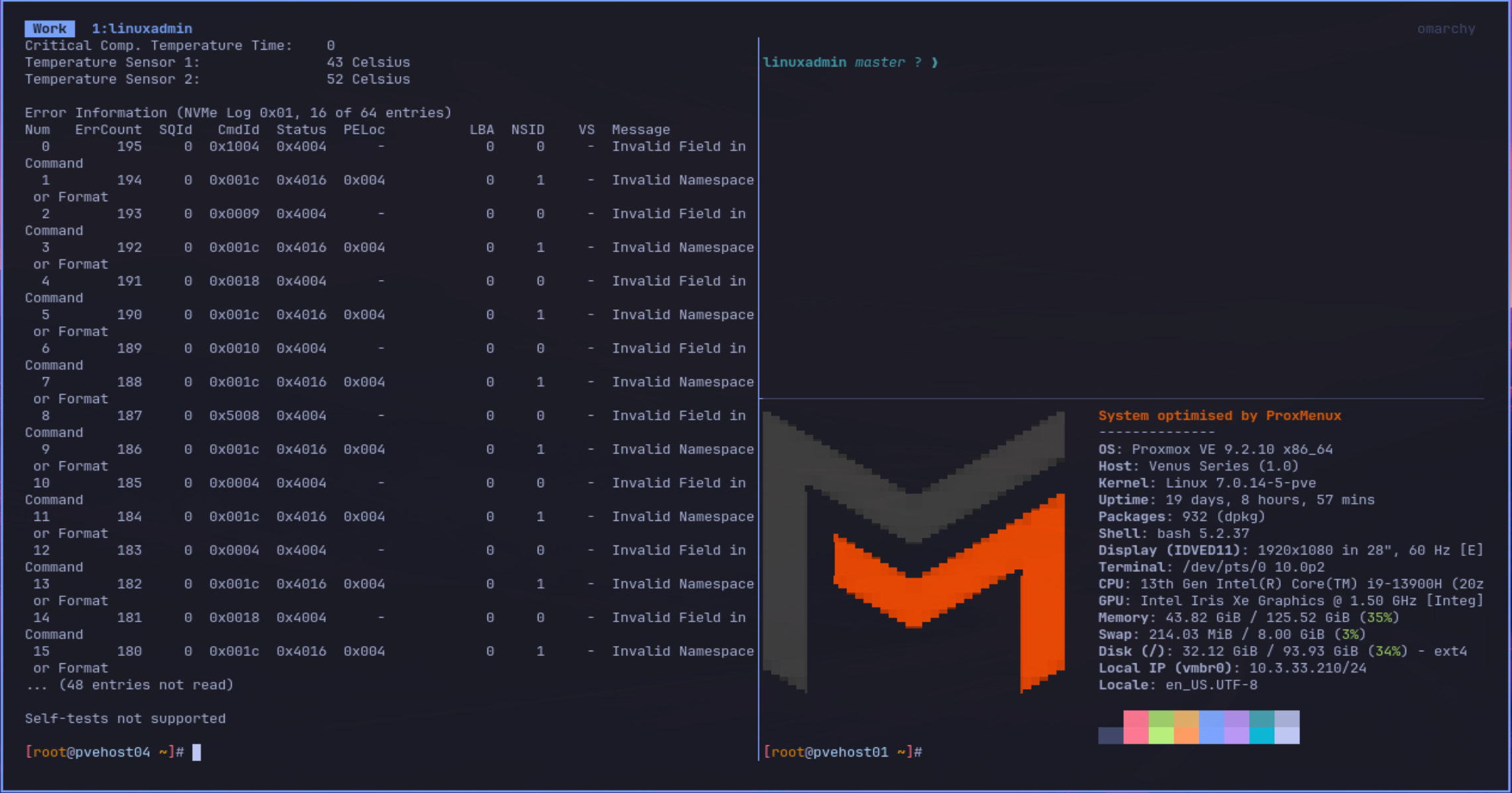The image size is (1512, 793).
Task: Select the 'Packages: 932 (dpkg)' line
Action: point(1182,516)
